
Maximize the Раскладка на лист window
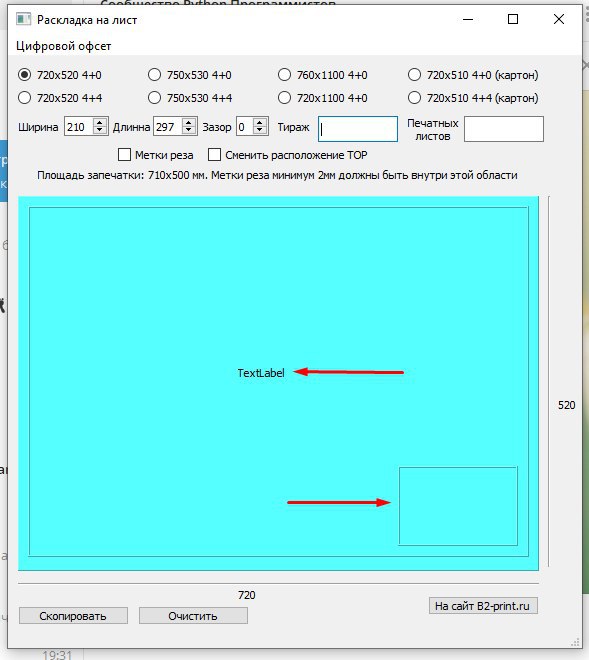pos(513,19)
